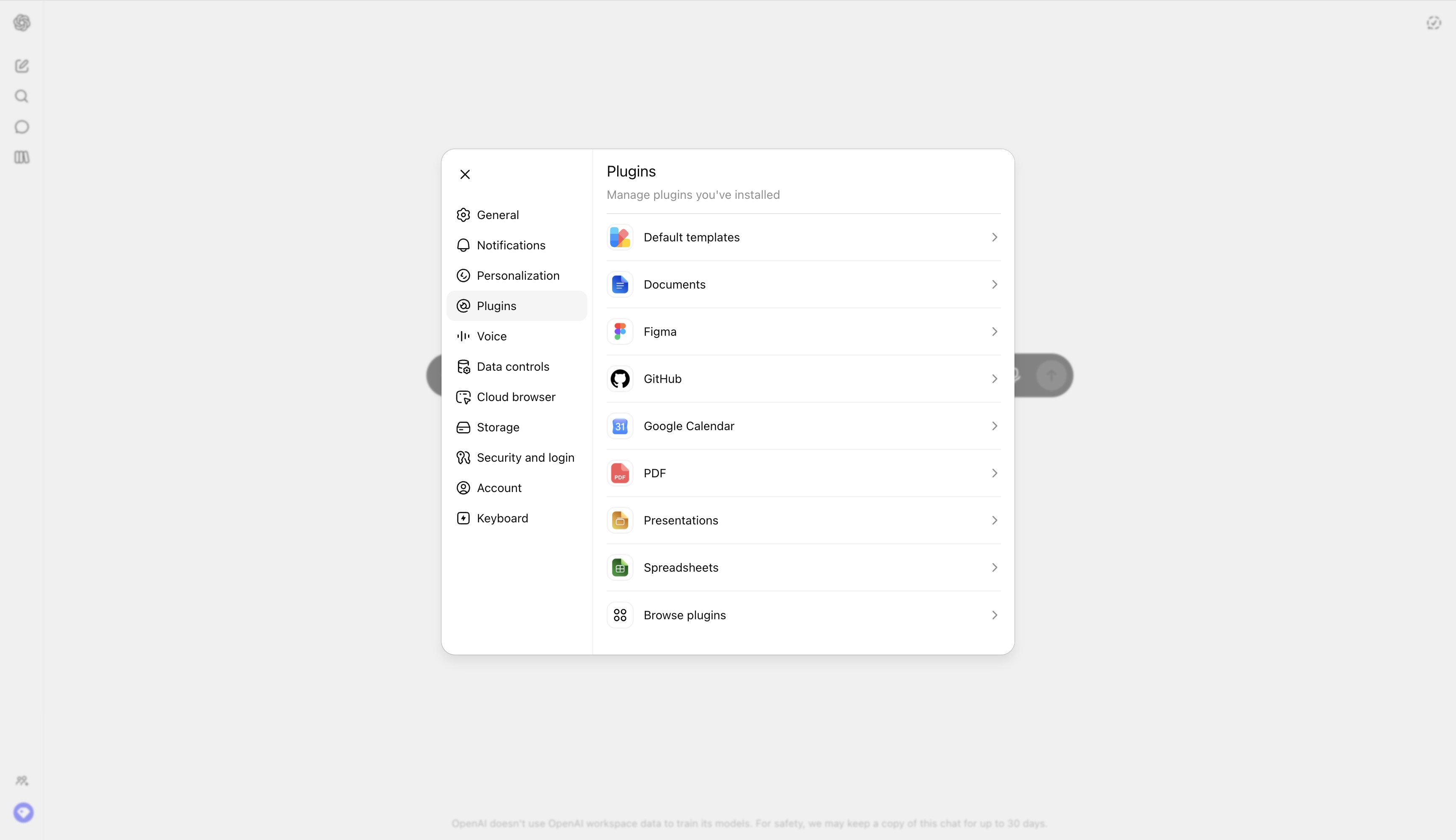Viewport: 1456px width, 840px height.
Task: Click the Presentations plugin icon
Action: [x=620, y=520]
